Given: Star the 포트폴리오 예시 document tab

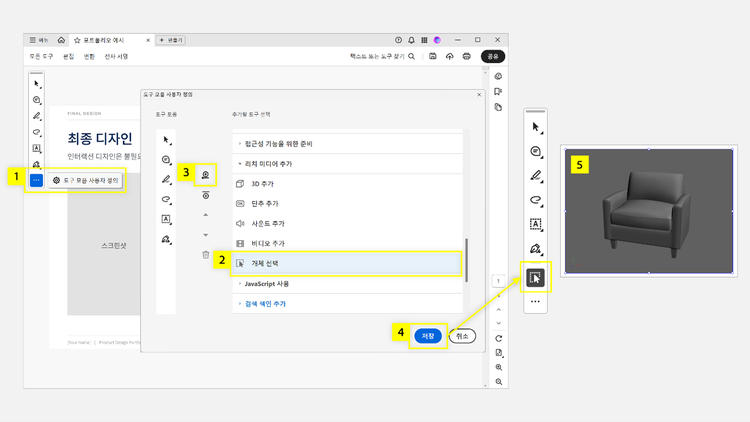Looking at the screenshot, I should pyautogui.click(x=77, y=40).
